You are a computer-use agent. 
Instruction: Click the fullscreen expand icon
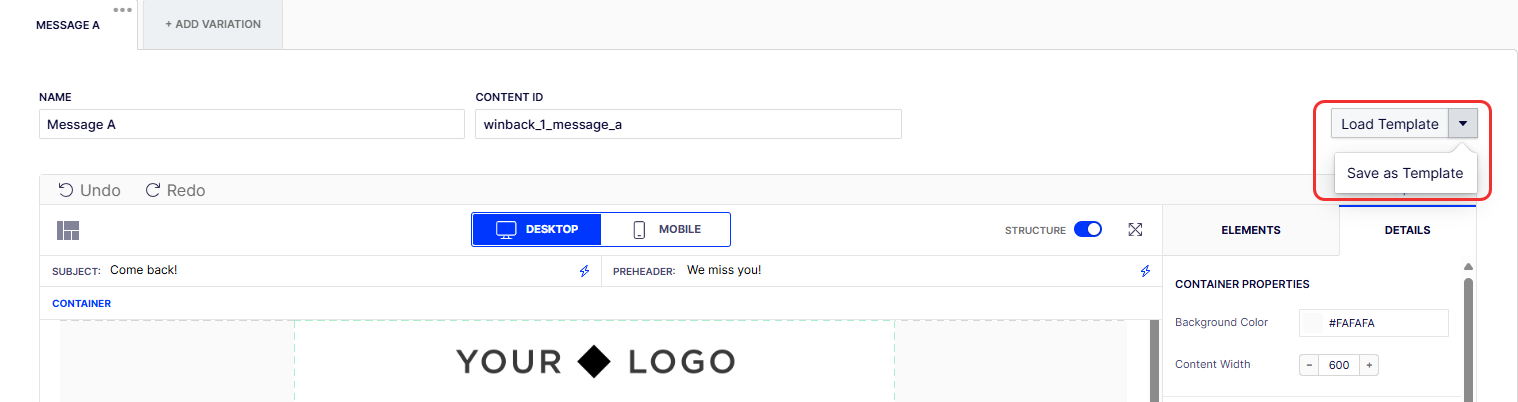point(1135,230)
